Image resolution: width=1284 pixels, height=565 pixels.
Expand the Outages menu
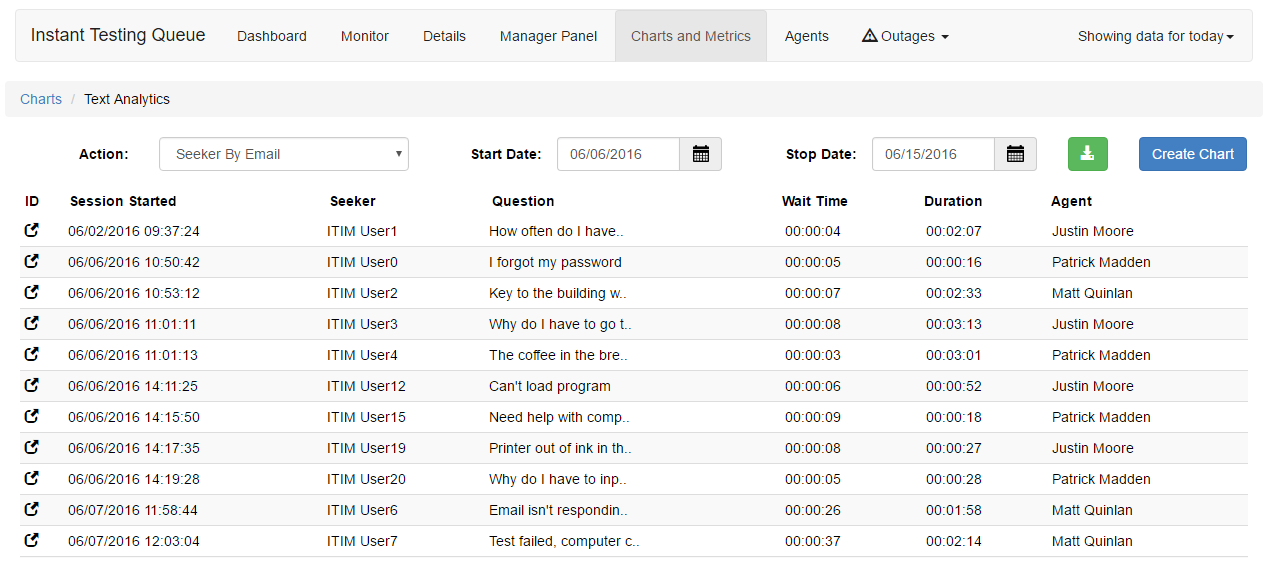905,36
